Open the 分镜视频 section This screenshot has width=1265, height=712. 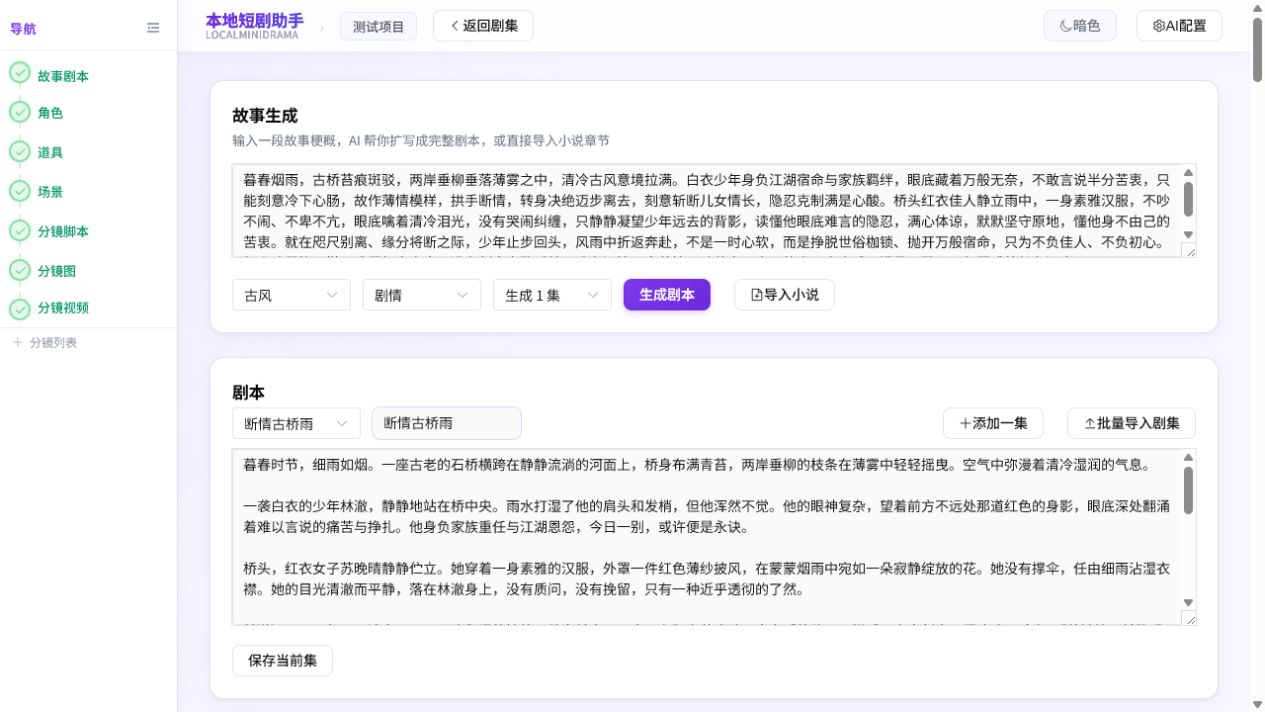point(63,307)
